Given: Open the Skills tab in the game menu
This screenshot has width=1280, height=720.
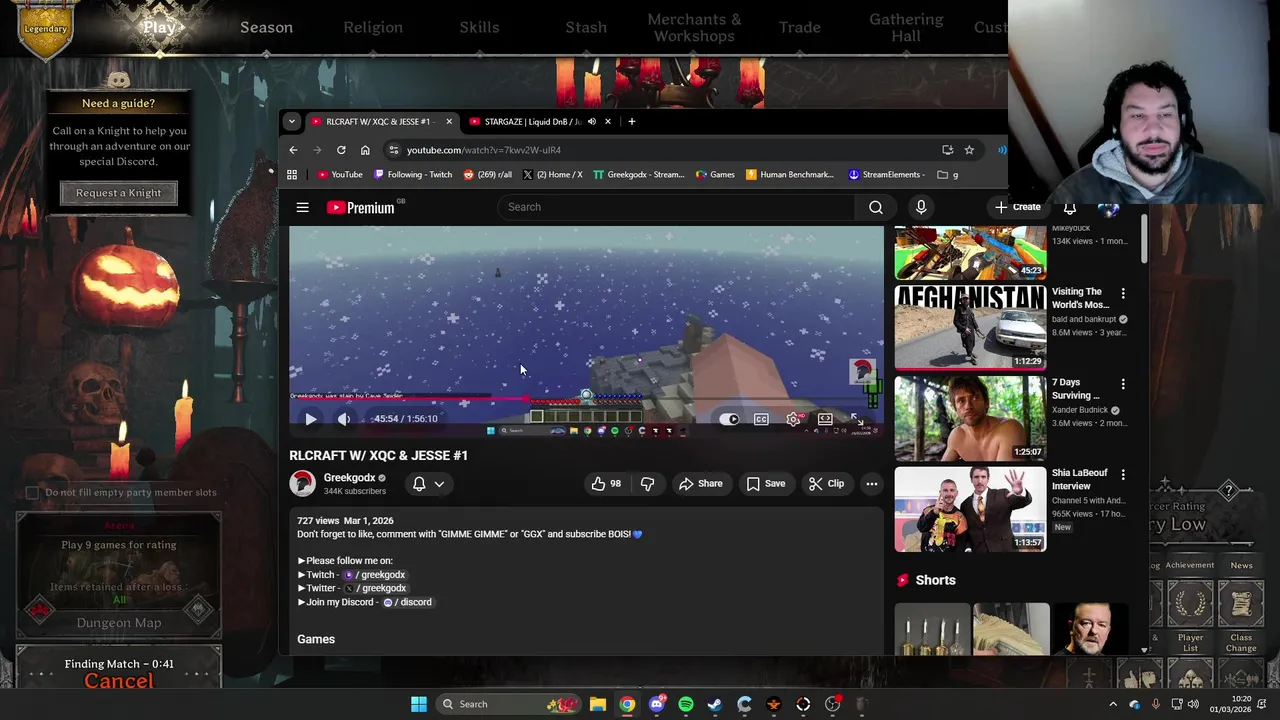Looking at the screenshot, I should click(479, 27).
